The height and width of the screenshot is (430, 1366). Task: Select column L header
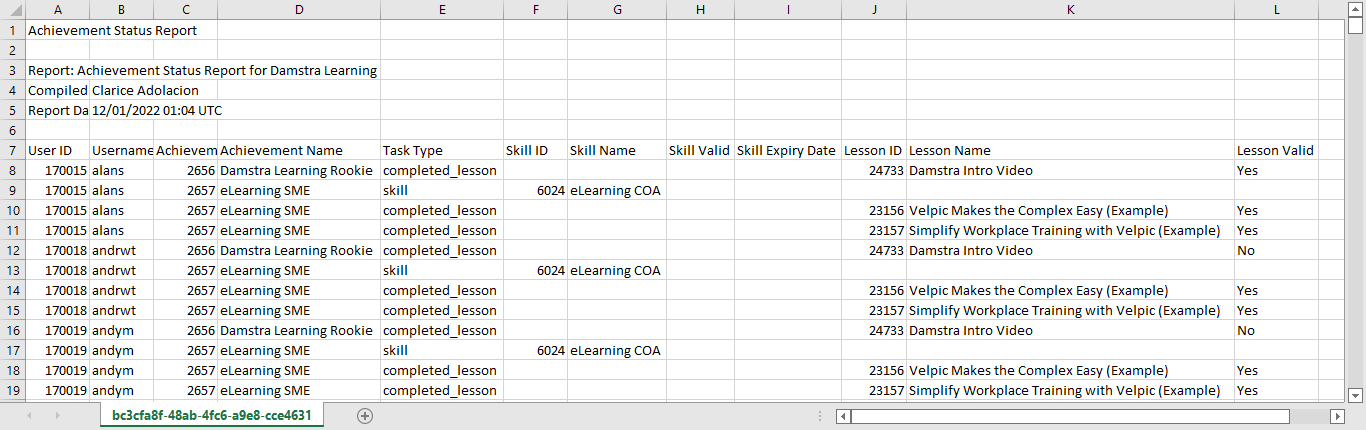coord(1277,9)
